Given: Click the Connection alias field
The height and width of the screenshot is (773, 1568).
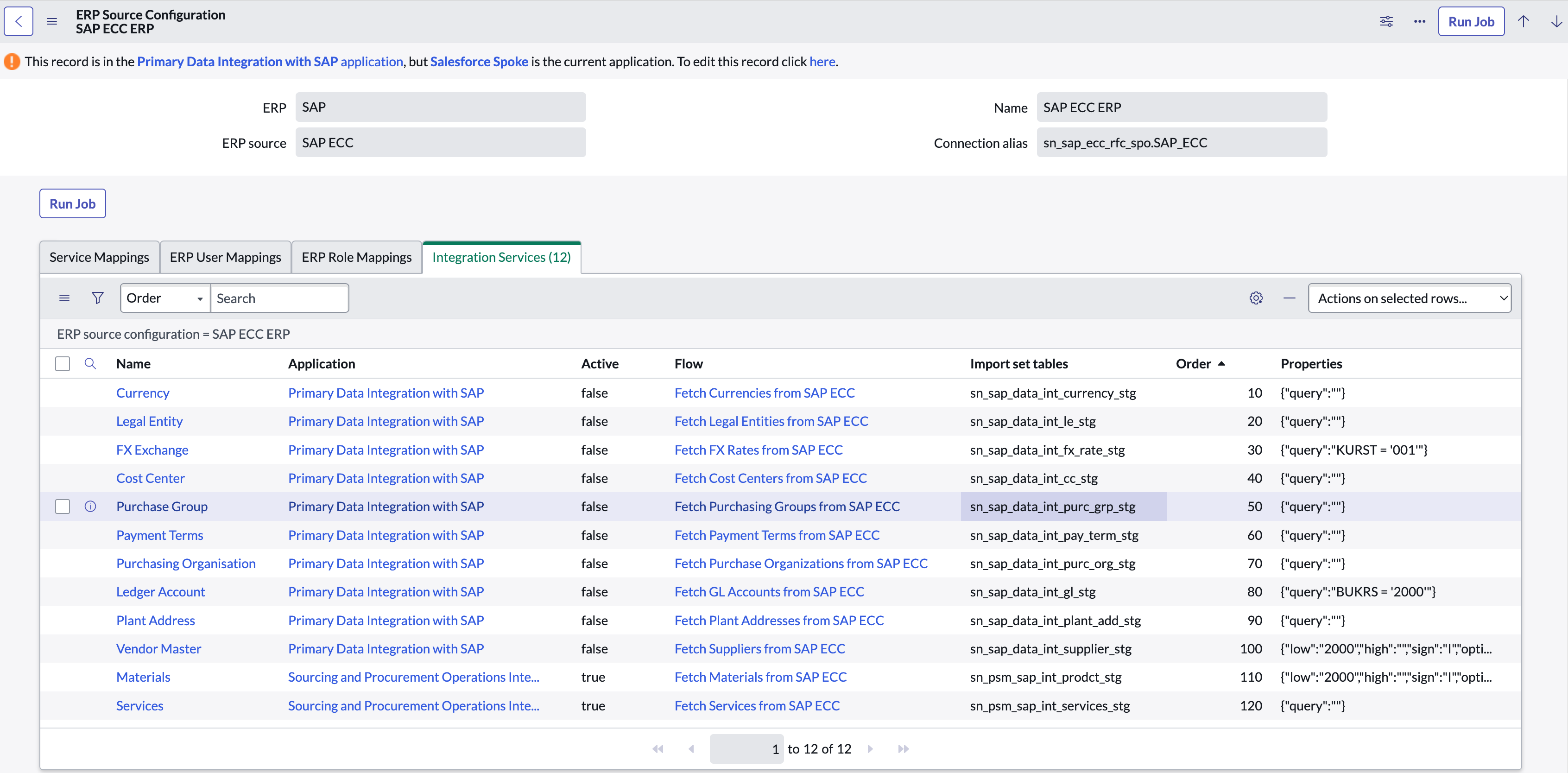Looking at the screenshot, I should tap(1182, 142).
